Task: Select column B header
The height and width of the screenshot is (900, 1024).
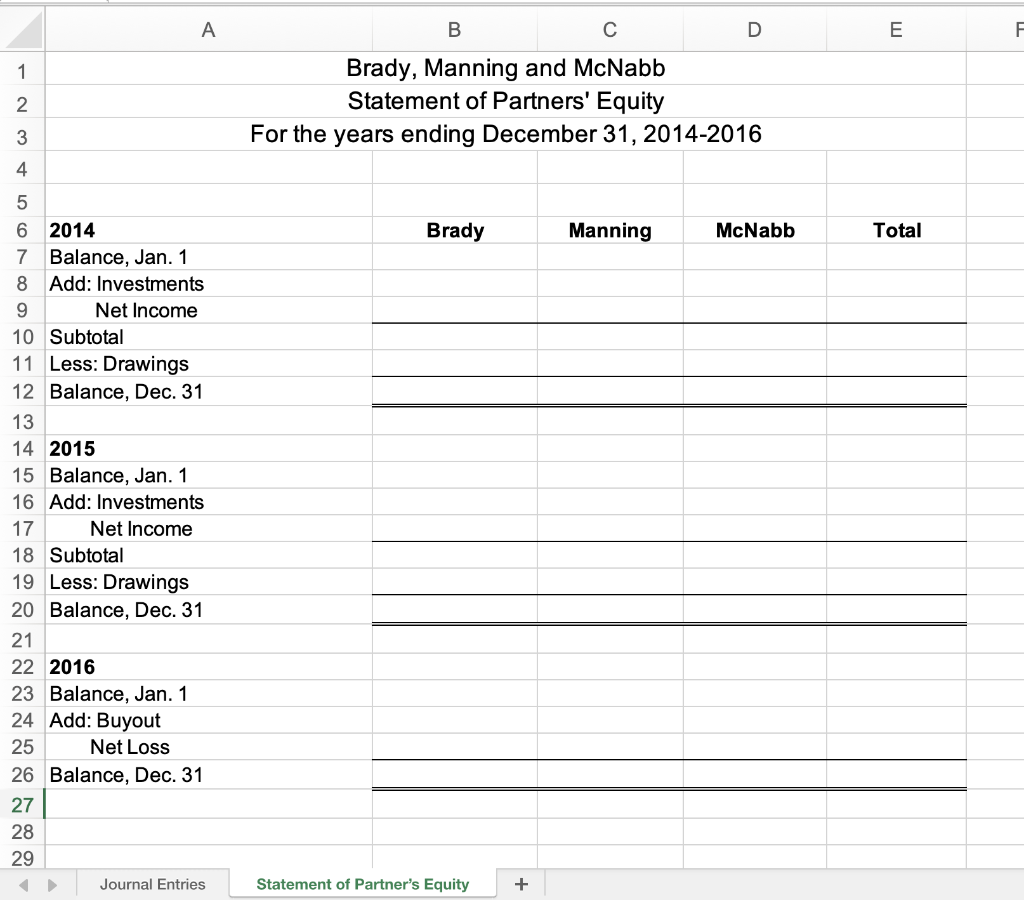Action: pyautogui.click(x=455, y=29)
